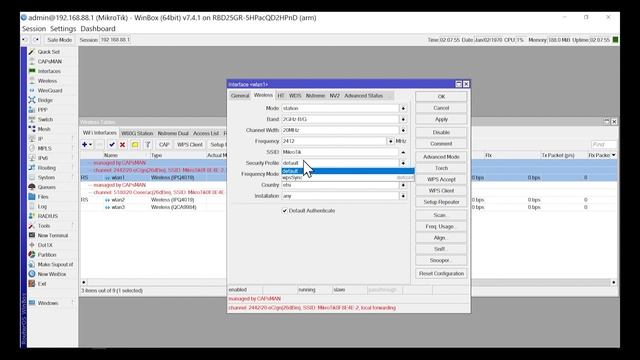Open Files sidebar entry

click(x=43, y=197)
